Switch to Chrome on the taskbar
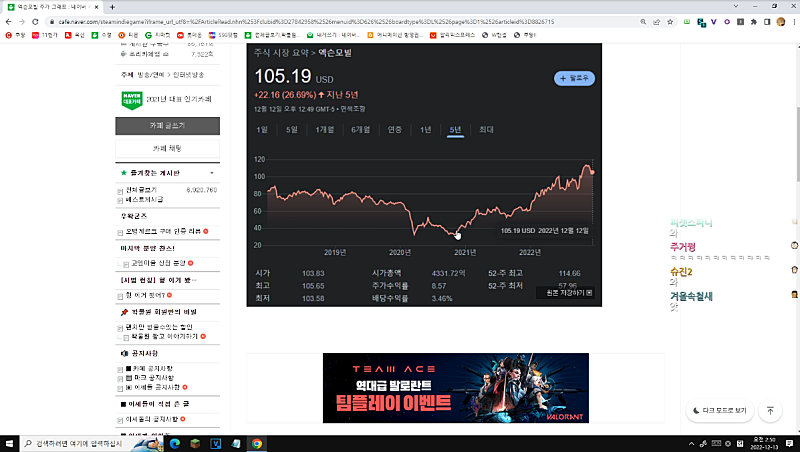Image resolution: width=800 pixels, height=452 pixels. 257,443
